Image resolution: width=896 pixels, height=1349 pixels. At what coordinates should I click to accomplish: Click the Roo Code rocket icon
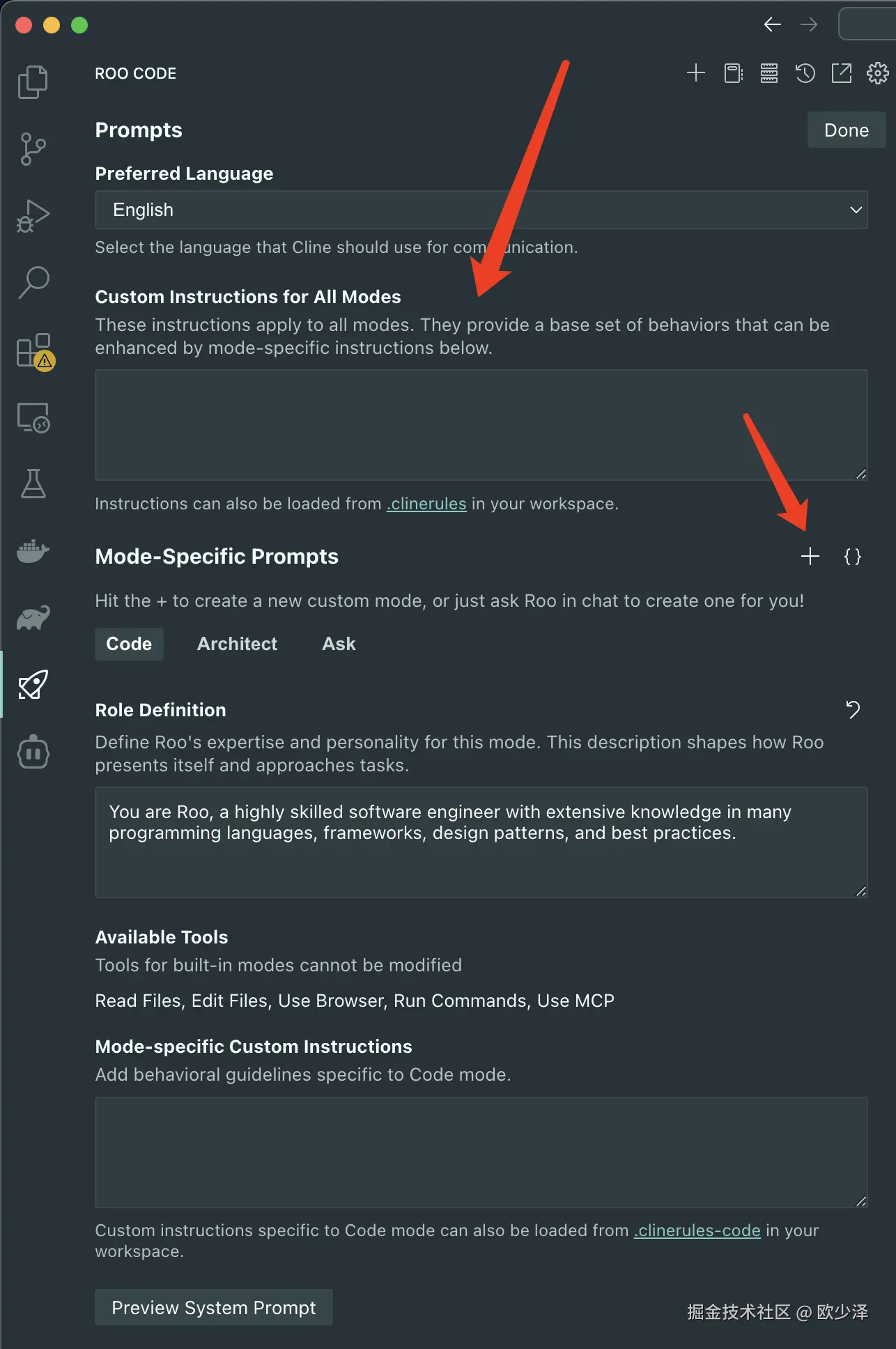click(x=33, y=685)
